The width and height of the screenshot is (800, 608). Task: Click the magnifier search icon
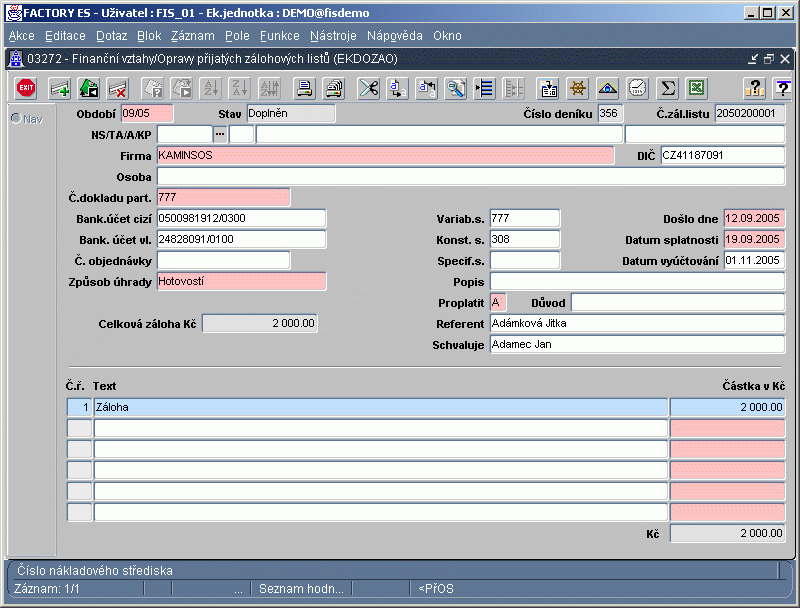(455, 88)
